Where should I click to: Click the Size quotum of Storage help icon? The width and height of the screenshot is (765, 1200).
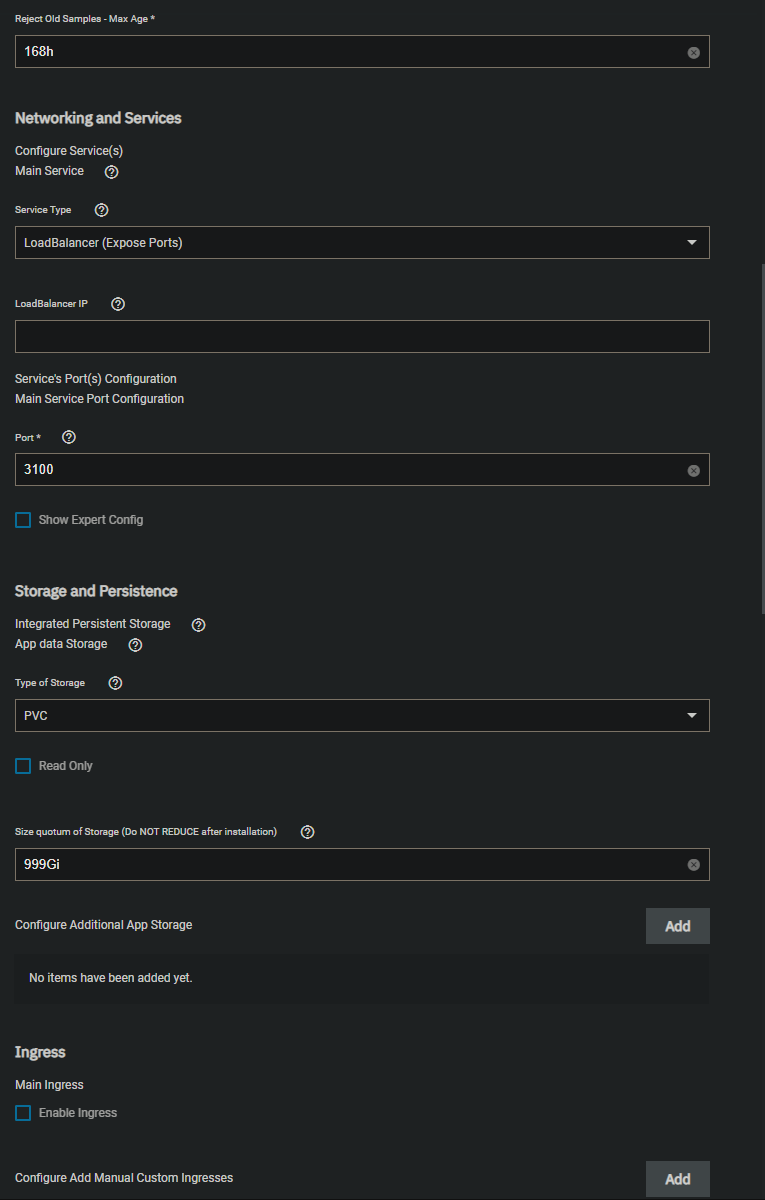point(306,831)
